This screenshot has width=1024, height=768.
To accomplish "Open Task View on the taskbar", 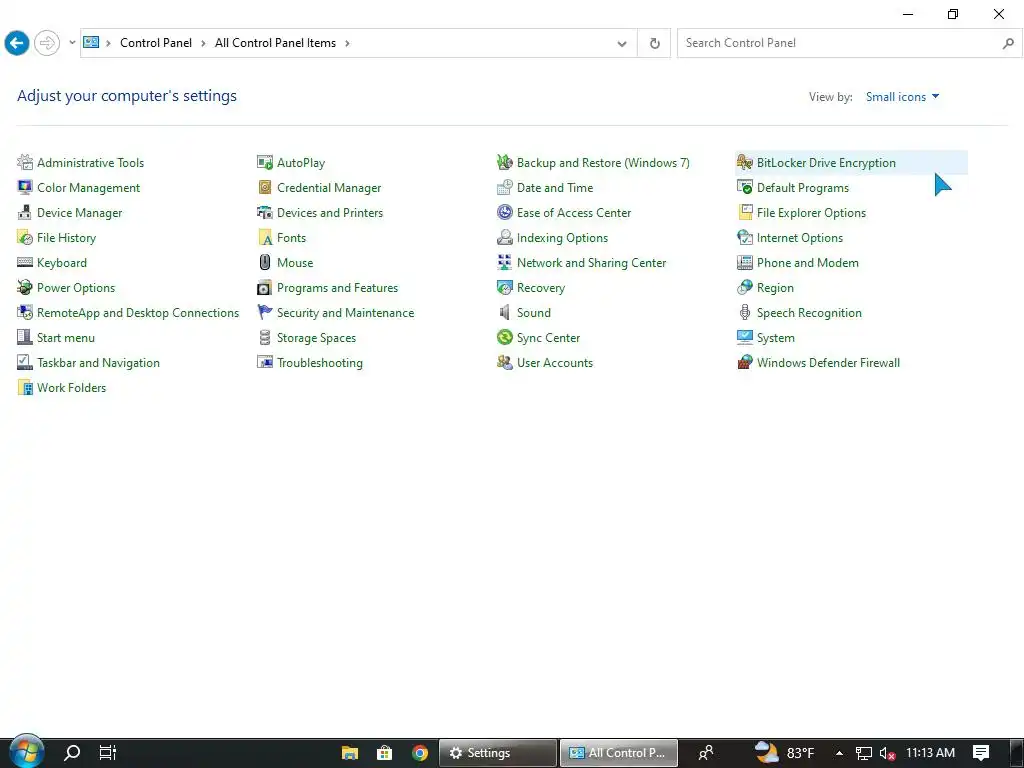I will [x=108, y=753].
